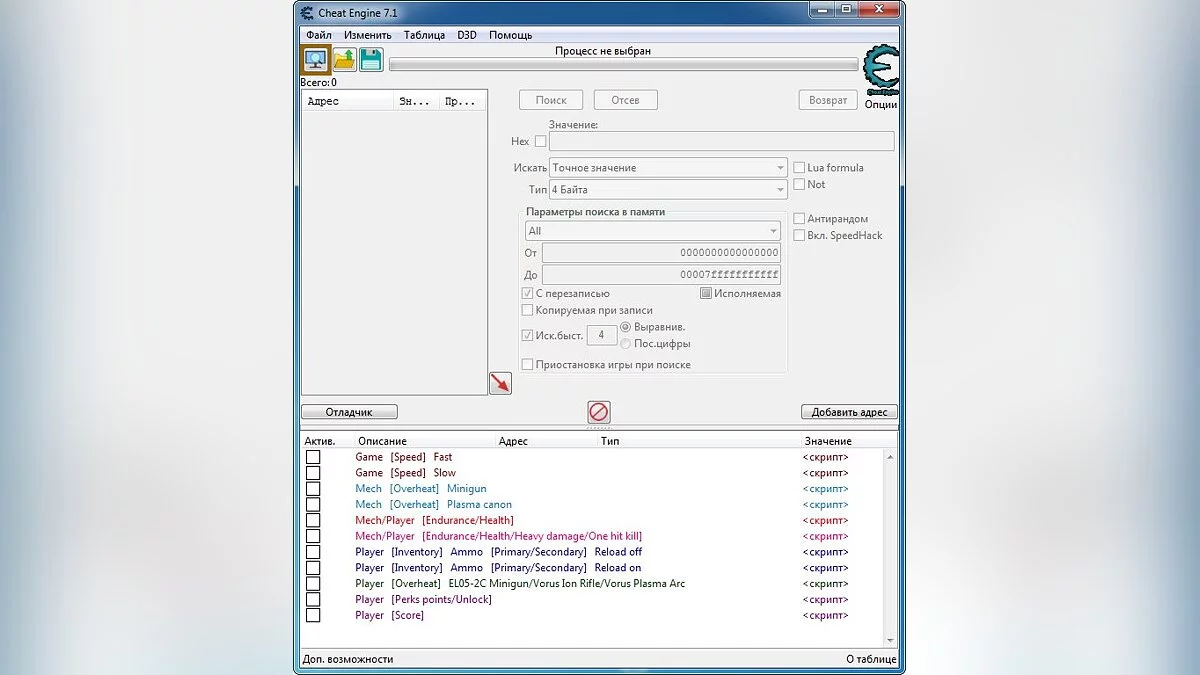The height and width of the screenshot is (675, 1200).
Task: Activate the Game [Speed] Fast script checkbox
Action: [313, 457]
